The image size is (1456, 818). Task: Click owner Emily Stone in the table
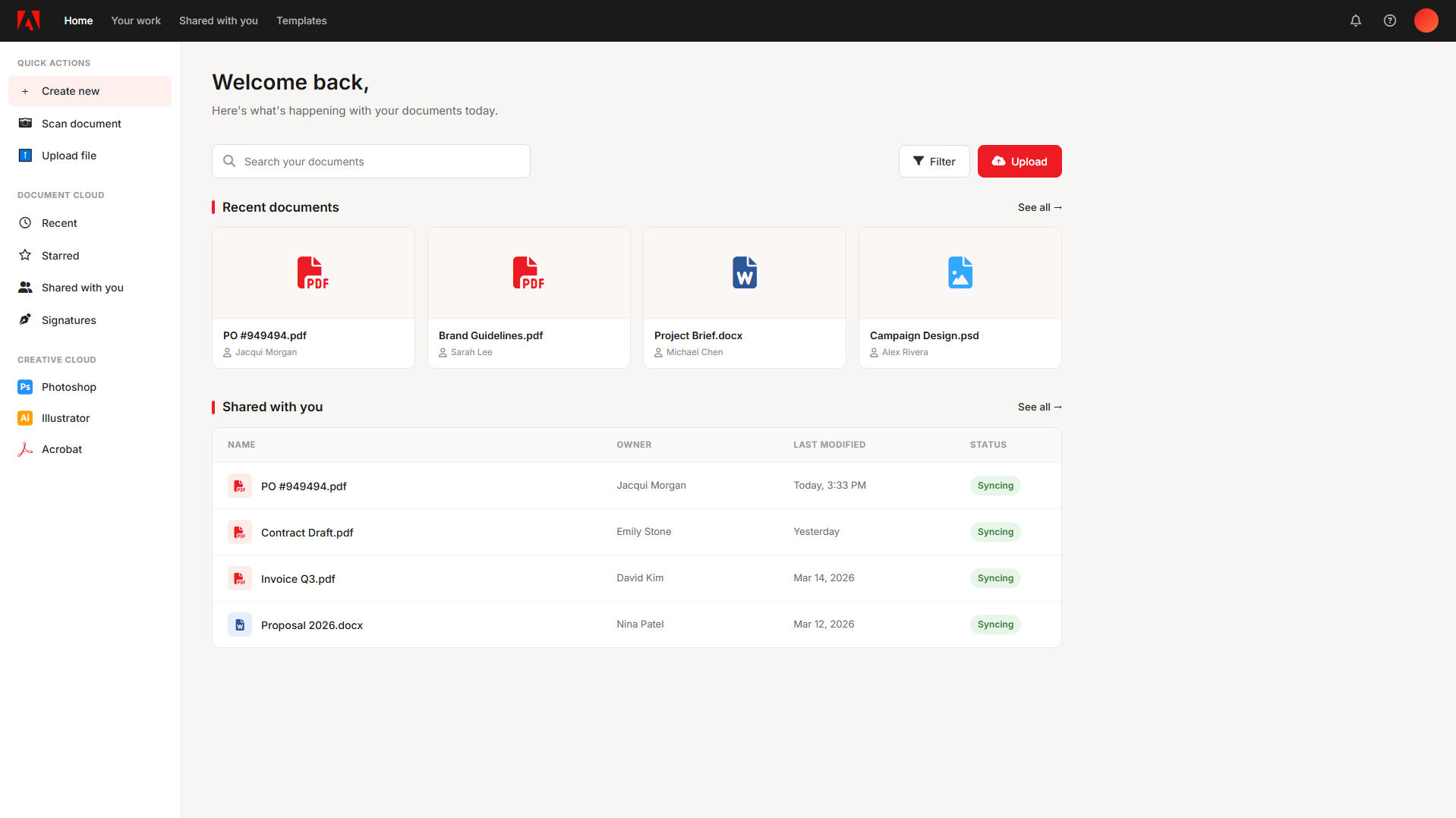point(644,532)
